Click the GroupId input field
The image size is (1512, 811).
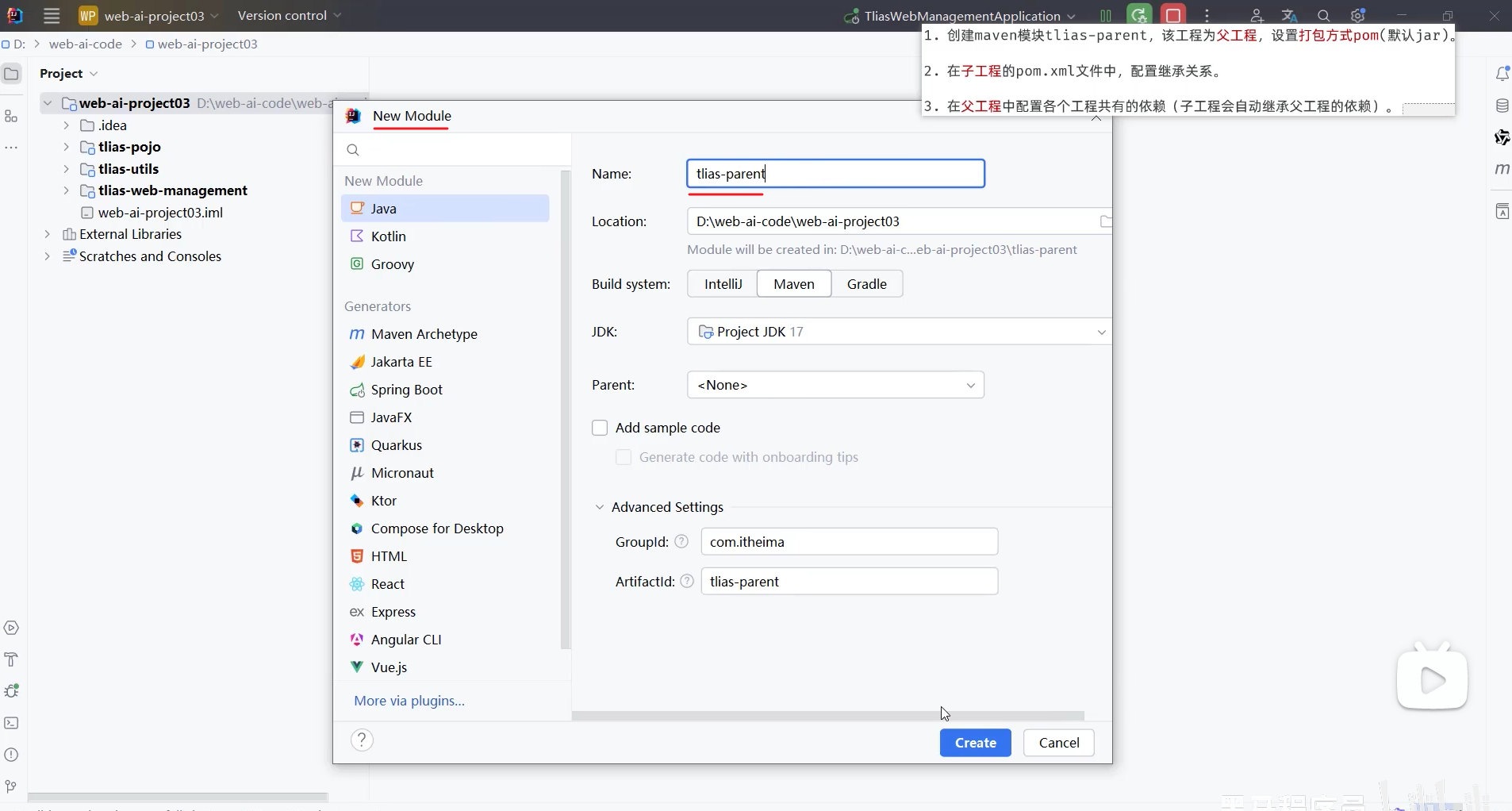[849, 542]
